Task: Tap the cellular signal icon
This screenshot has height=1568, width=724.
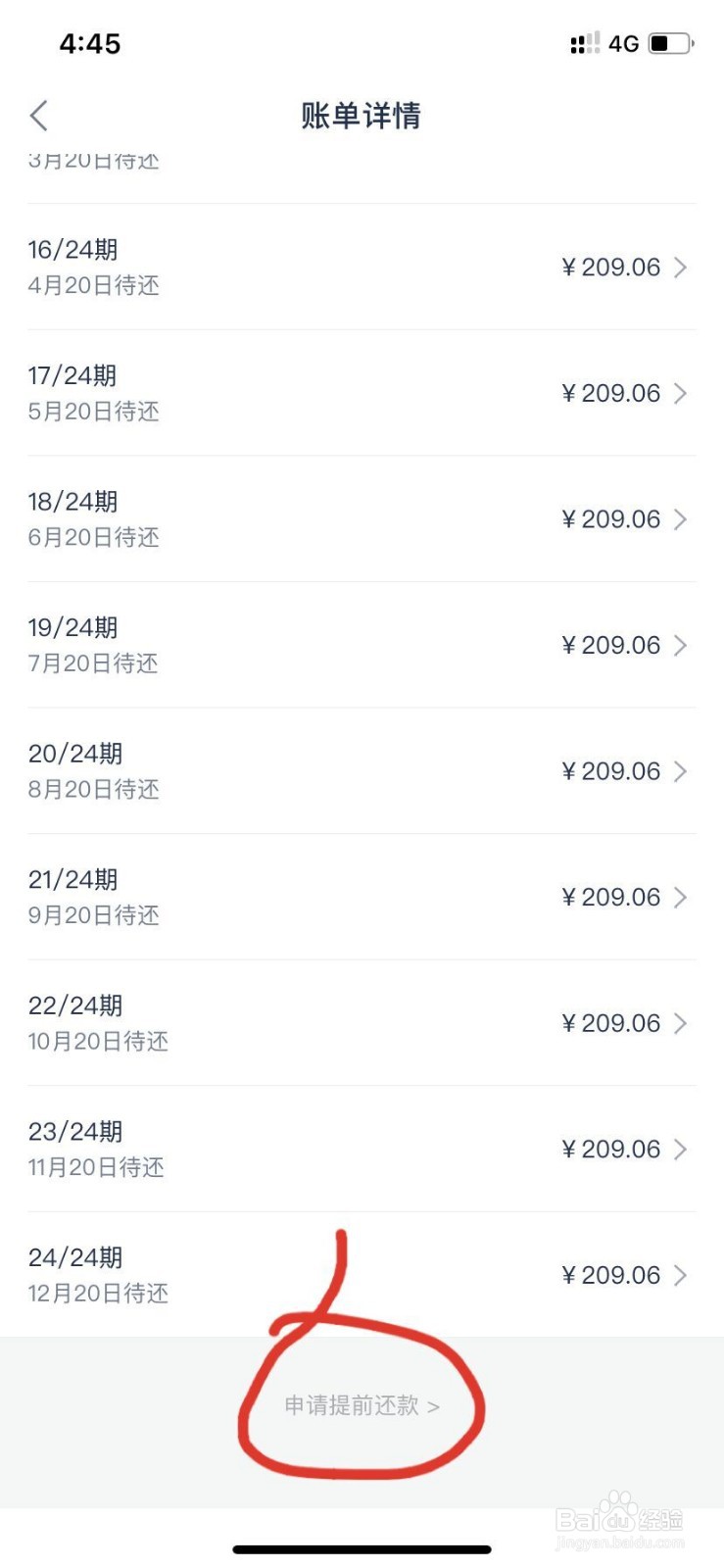Action: [x=585, y=43]
